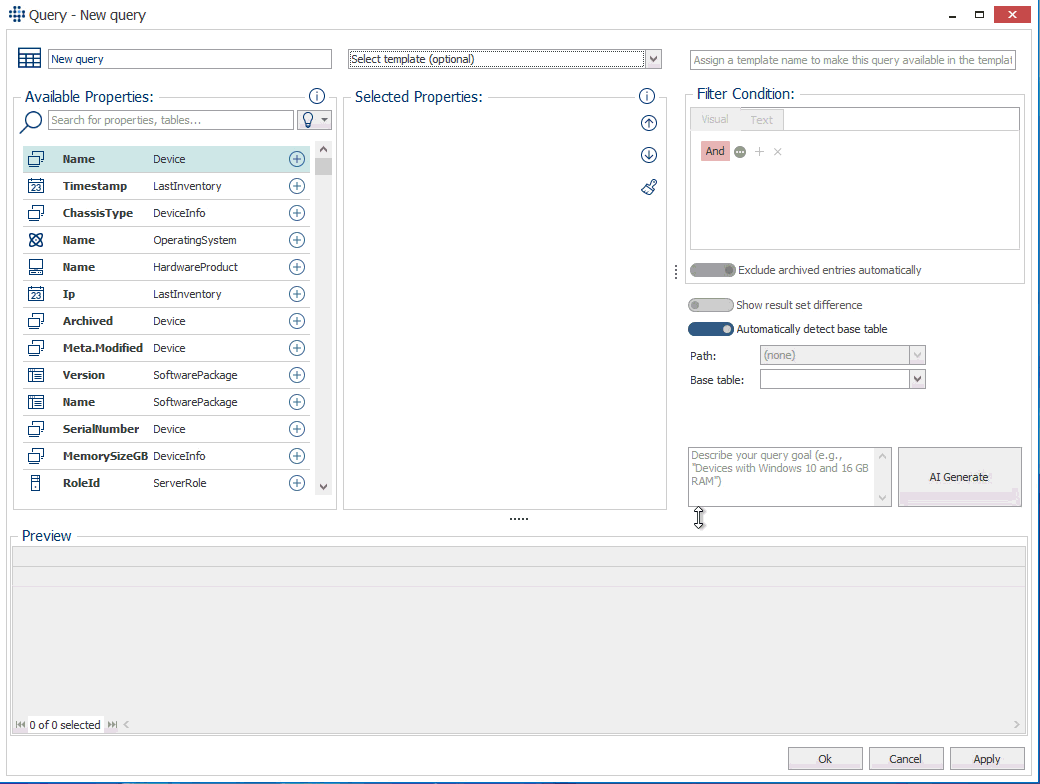1040x784 pixels.
Task: Open the lightbulb suggestions dropdown
Action: coord(314,120)
